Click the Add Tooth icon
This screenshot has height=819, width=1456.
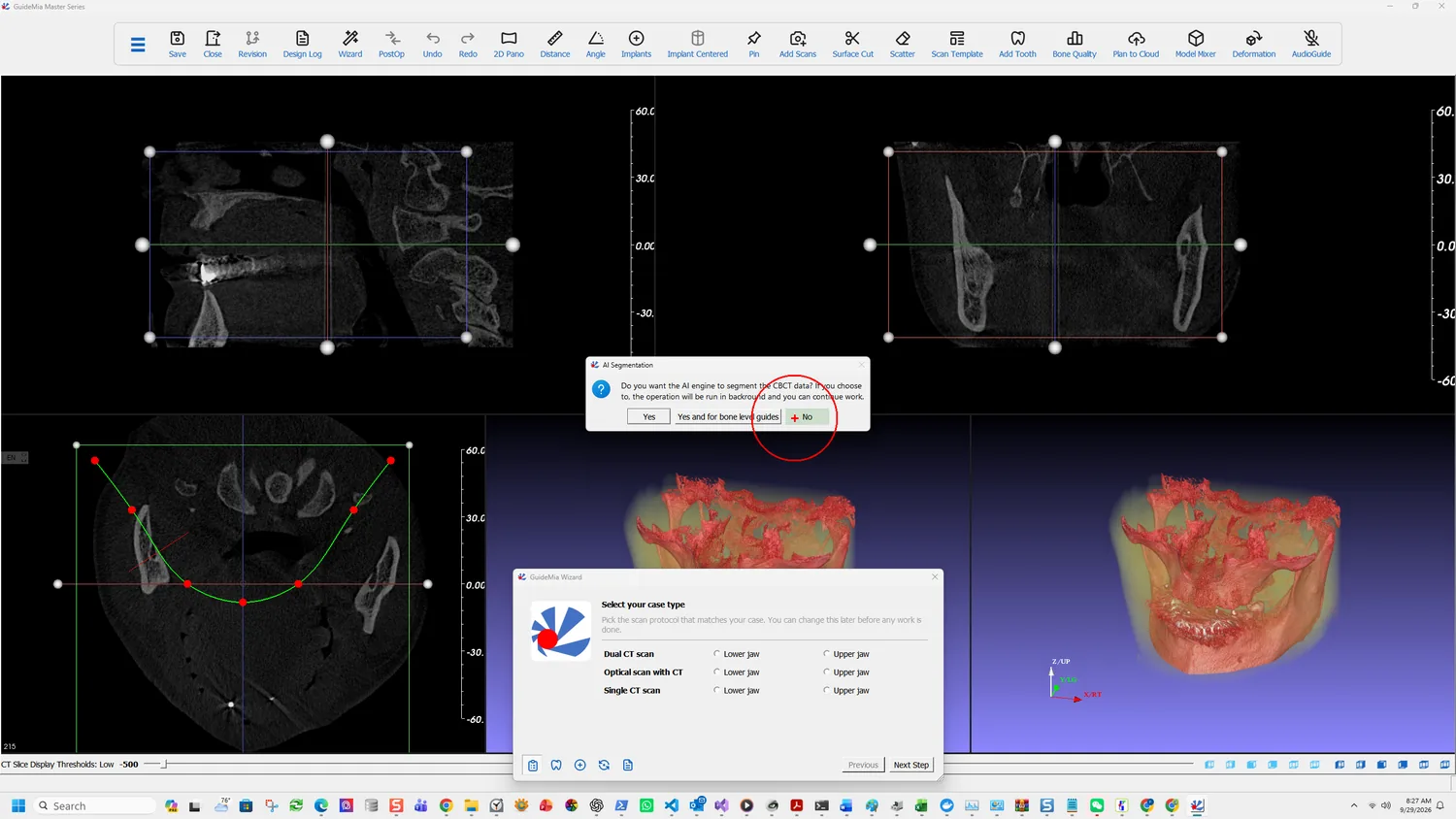click(x=1018, y=45)
